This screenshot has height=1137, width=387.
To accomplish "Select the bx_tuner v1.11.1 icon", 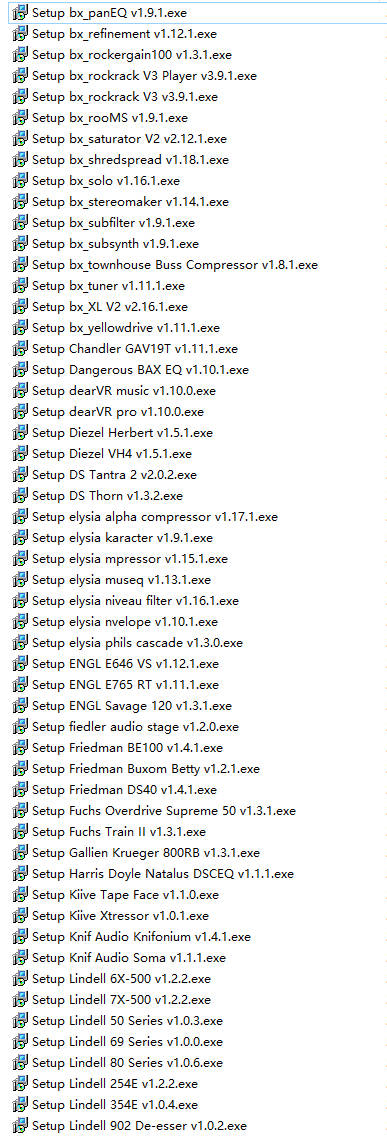I will click(20, 286).
